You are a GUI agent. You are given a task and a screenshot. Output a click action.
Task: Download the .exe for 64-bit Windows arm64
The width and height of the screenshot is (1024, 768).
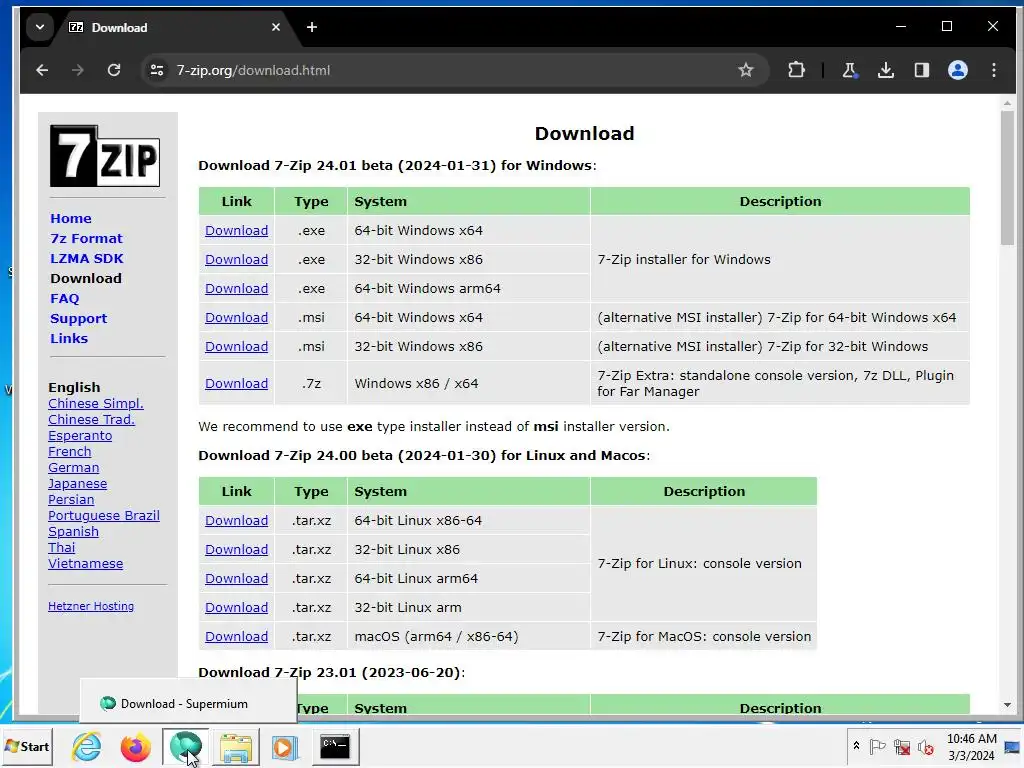pos(236,289)
